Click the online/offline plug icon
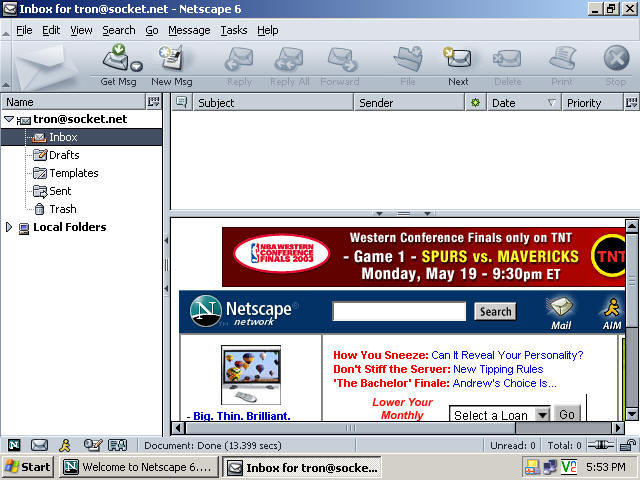The height and width of the screenshot is (480, 640). click(x=600, y=445)
